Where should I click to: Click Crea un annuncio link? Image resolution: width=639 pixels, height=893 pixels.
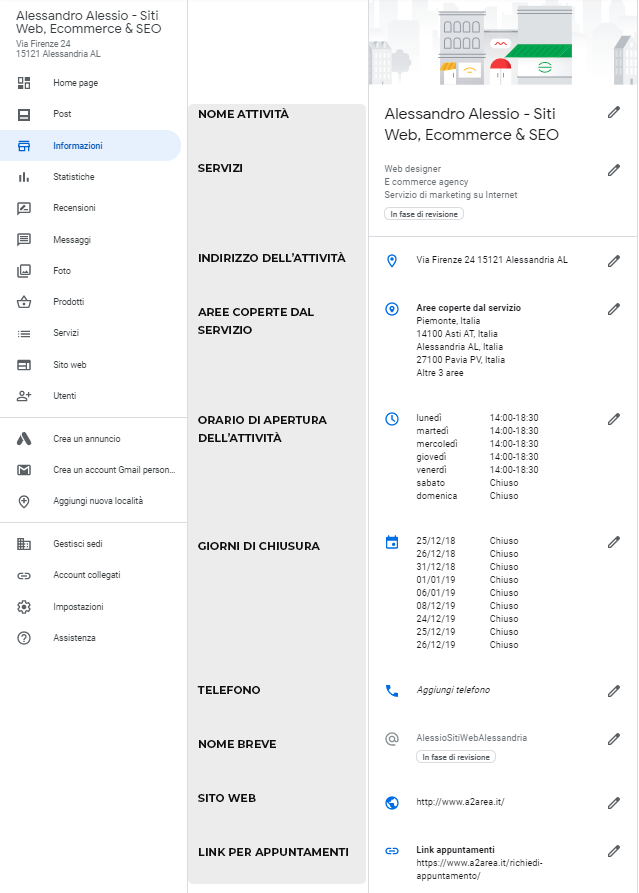point(87,439)
